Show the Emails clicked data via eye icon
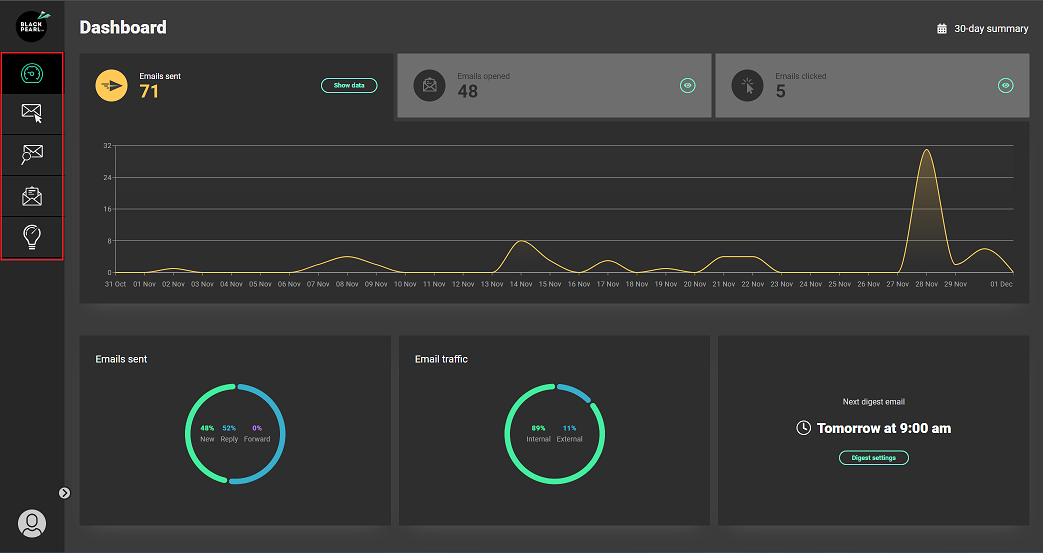The width and height of the screenshot is (1043, 553). click(1005, 86)
